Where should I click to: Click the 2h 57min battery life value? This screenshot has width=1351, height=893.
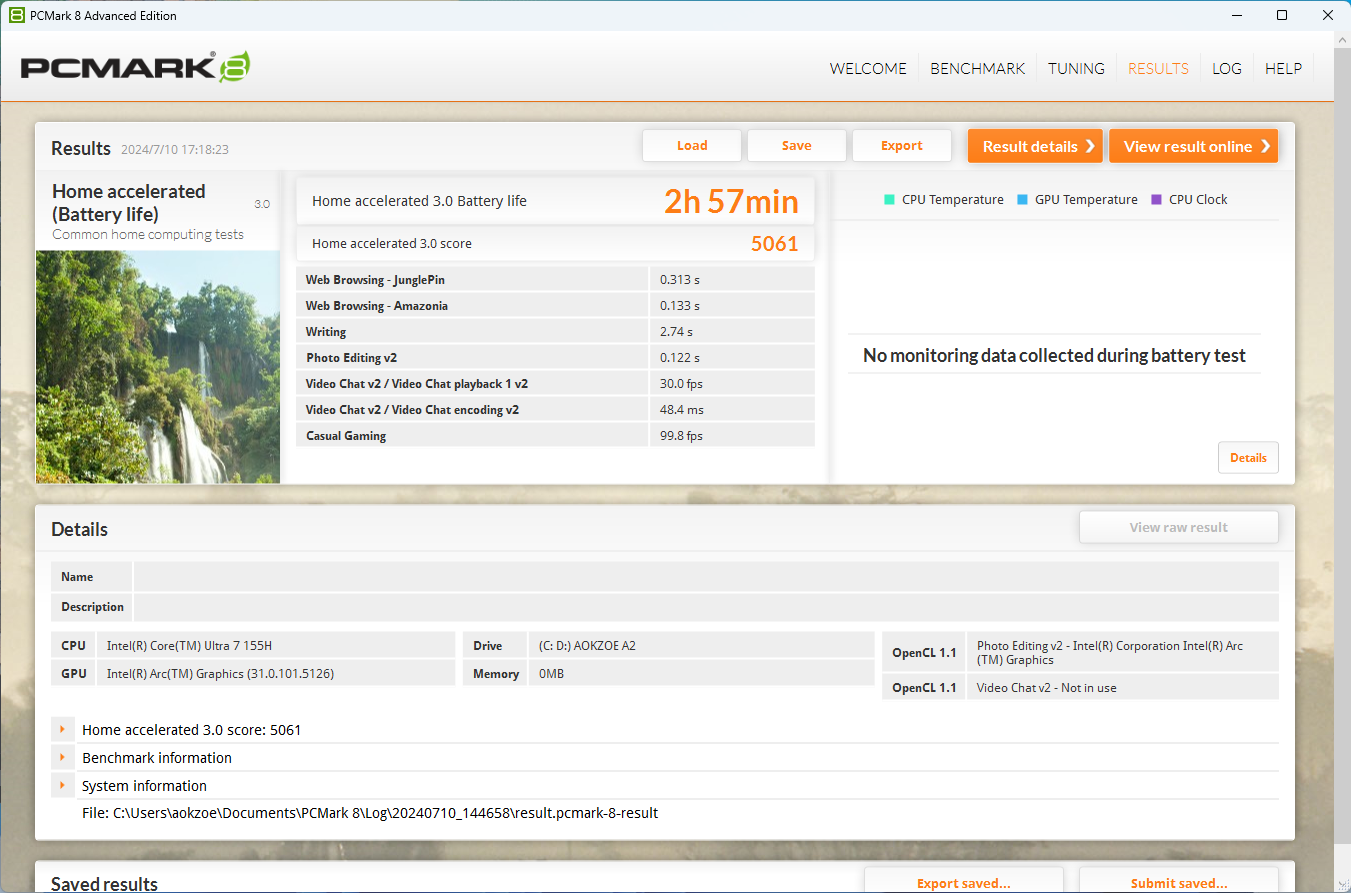(x=731, y=201)
